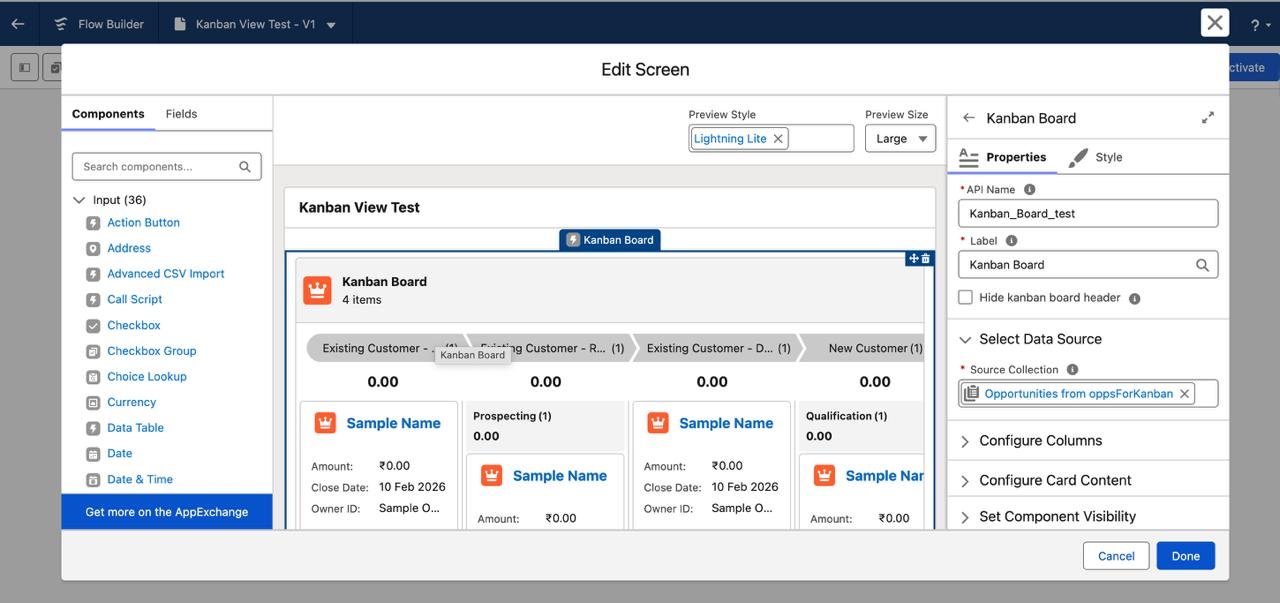Click the help icon beside Source Collection
This screenshot has height=603, width=1280.
point(1072,370)
